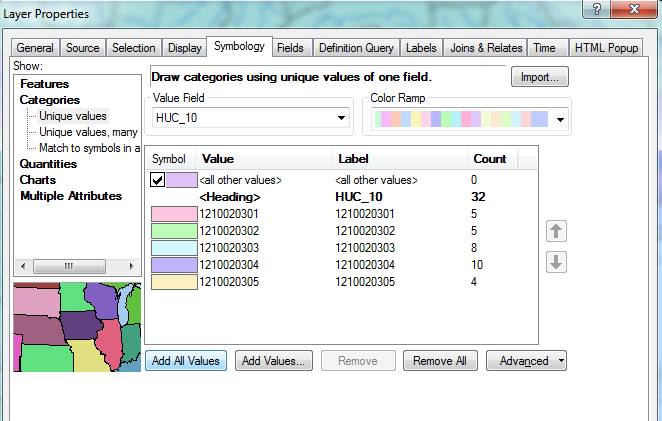The image size is (662, 421).
Task: Click the move up arrow button
Action: (x=557, y=231)
